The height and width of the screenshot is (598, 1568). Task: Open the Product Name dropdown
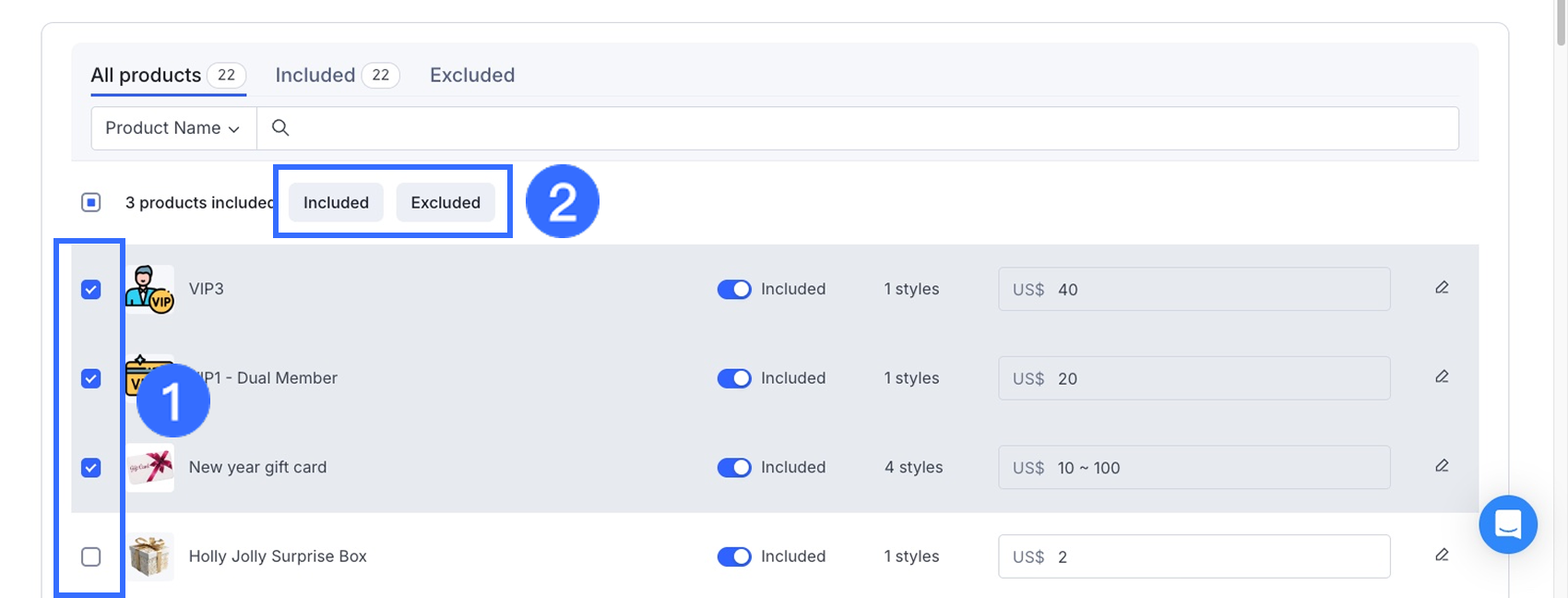pyautogui.click(x=172, y=128)
